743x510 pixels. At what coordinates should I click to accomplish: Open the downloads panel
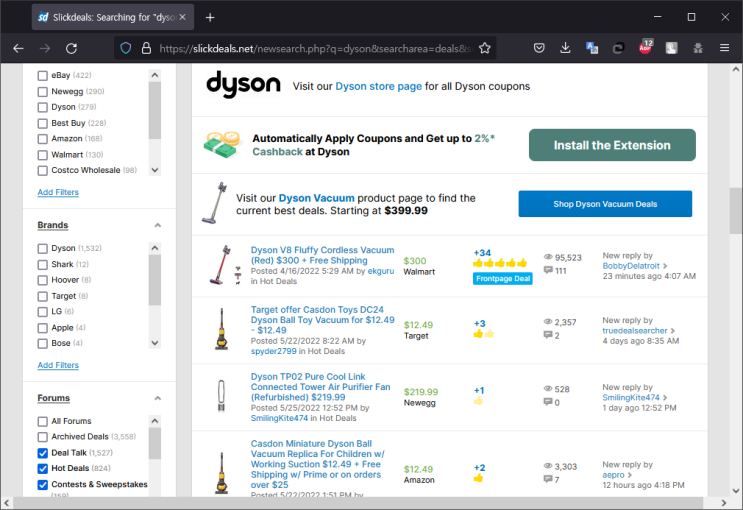point(565,48)
